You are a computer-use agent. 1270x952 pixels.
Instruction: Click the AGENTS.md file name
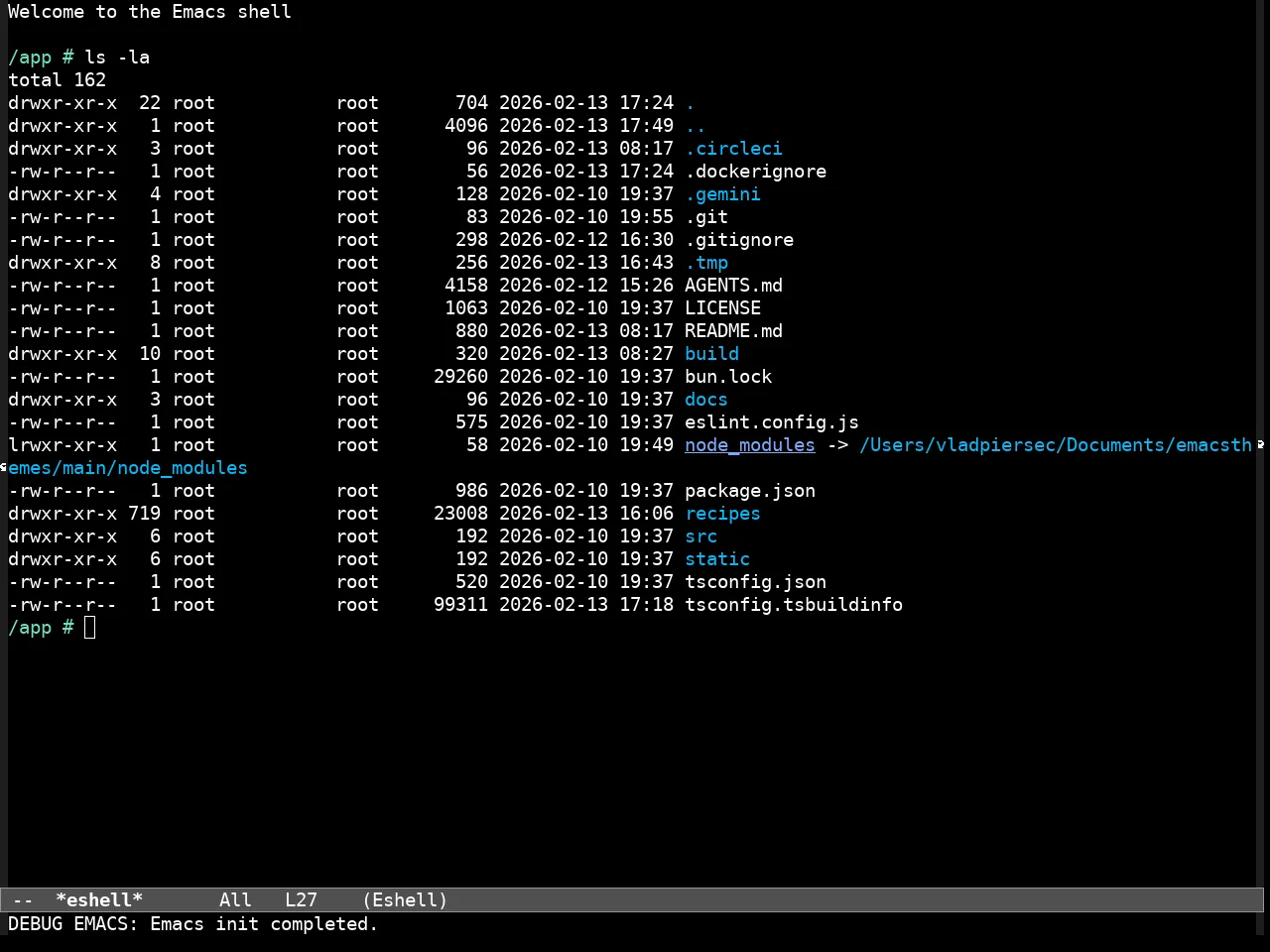coord(733,286)
